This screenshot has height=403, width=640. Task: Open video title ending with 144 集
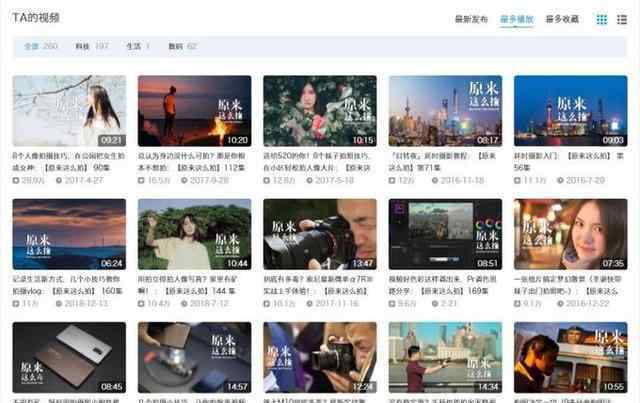[188, 285]
